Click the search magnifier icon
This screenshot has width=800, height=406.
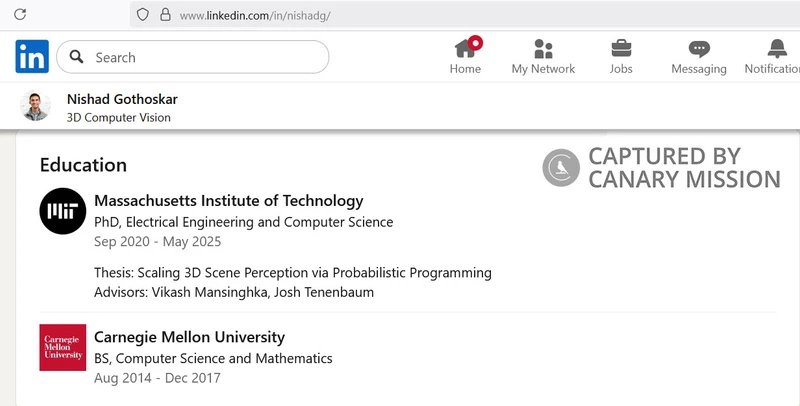tap(77, 57)
